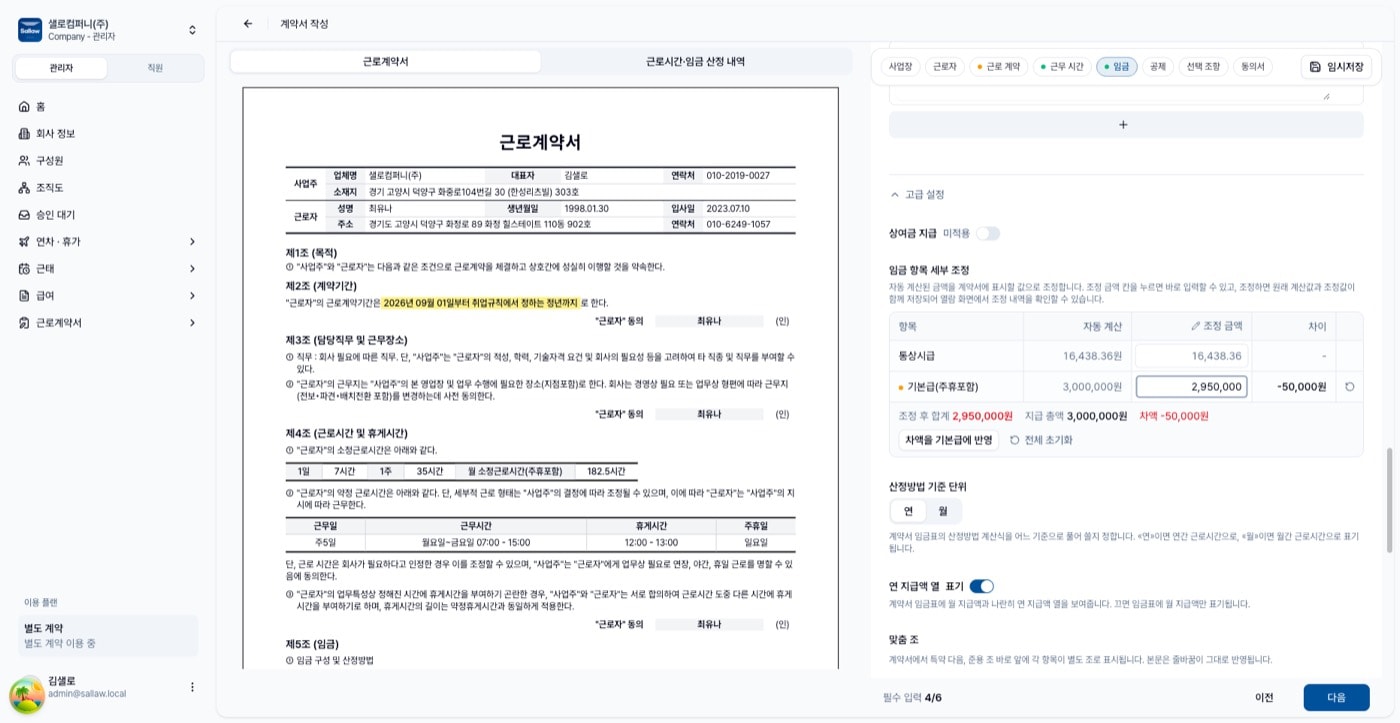Go to the previous step with 이전
This screenshot has width=1400, height=723.
(x=1264, y=698)
